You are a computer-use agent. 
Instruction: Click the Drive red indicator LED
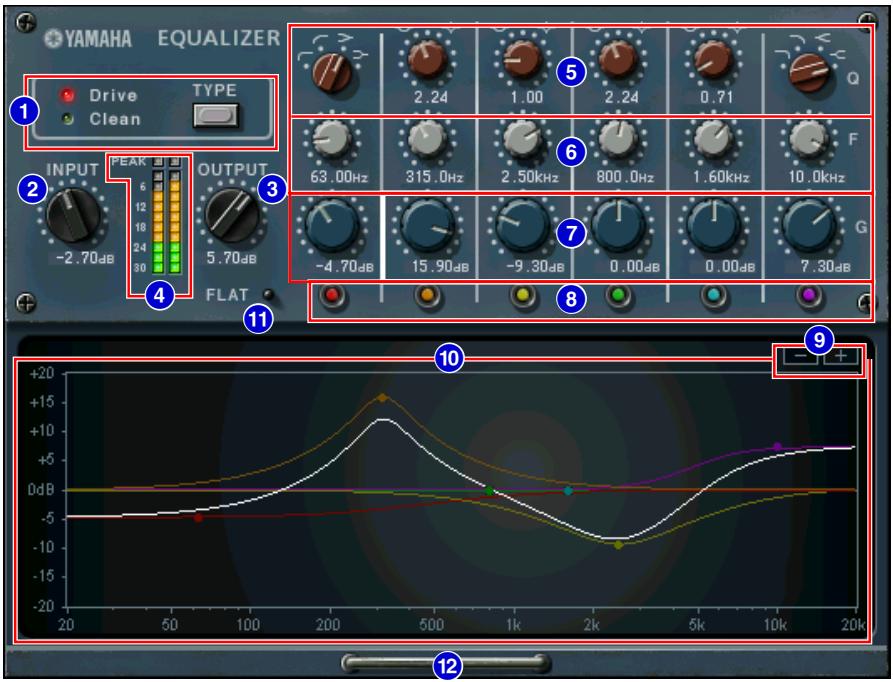(x=68, y=95)
